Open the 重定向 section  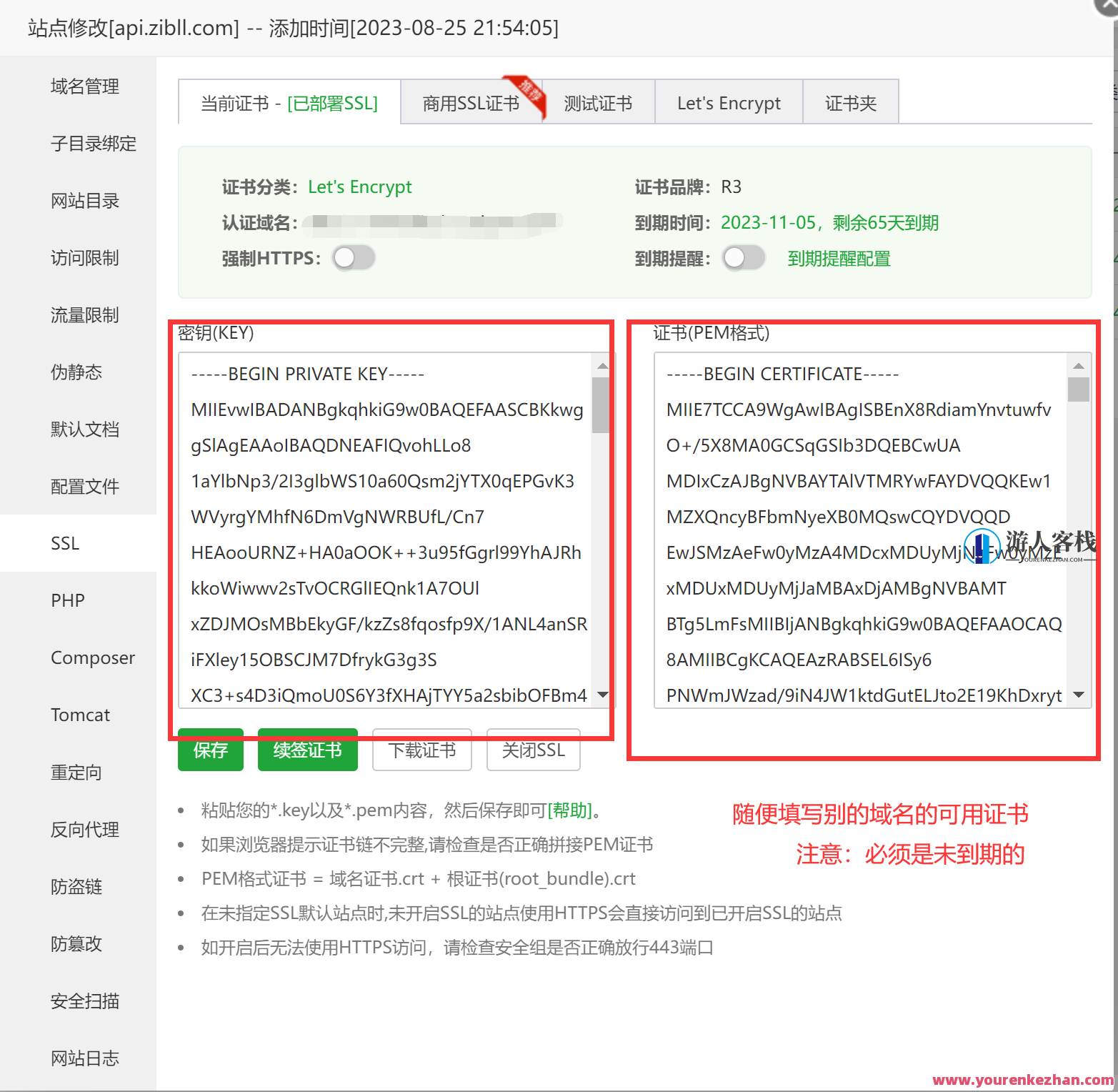(x=76, y=773)
